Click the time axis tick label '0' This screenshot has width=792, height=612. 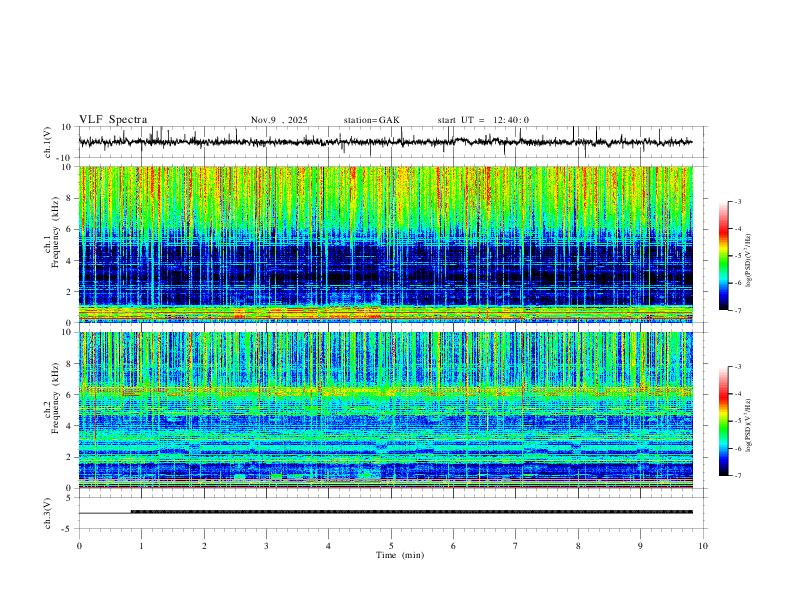(79, 546)
